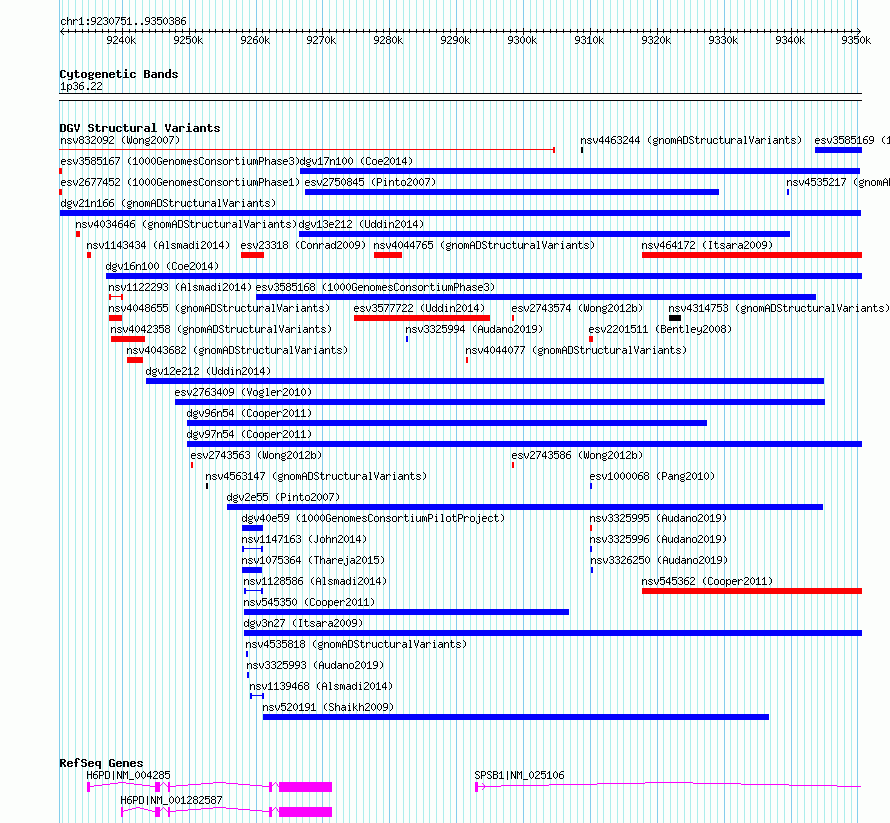Select the Cytogenetic Bands track title

tap(119, 74)
